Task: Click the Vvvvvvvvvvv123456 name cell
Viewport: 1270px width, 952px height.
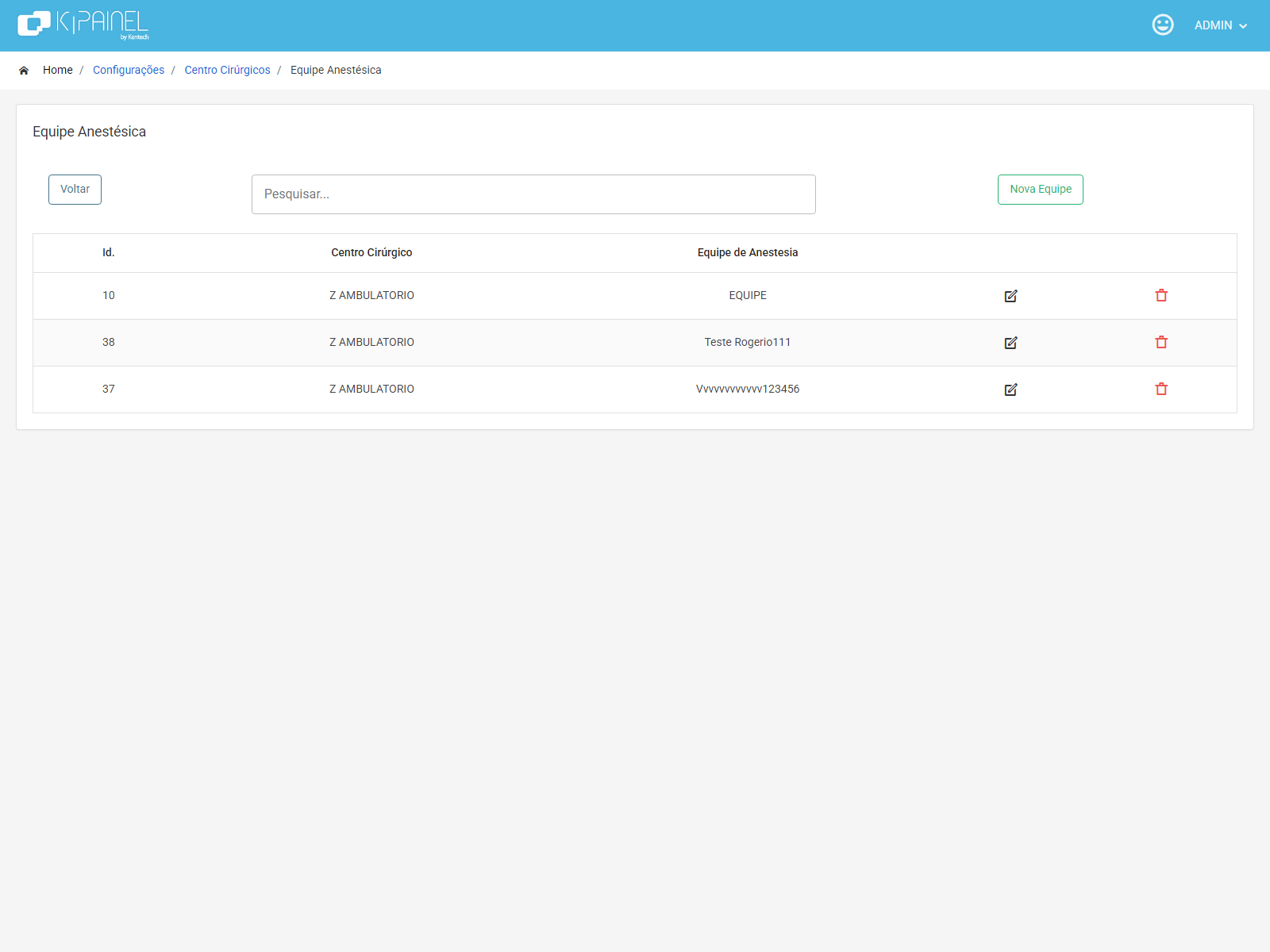Action: click(748, 389)
